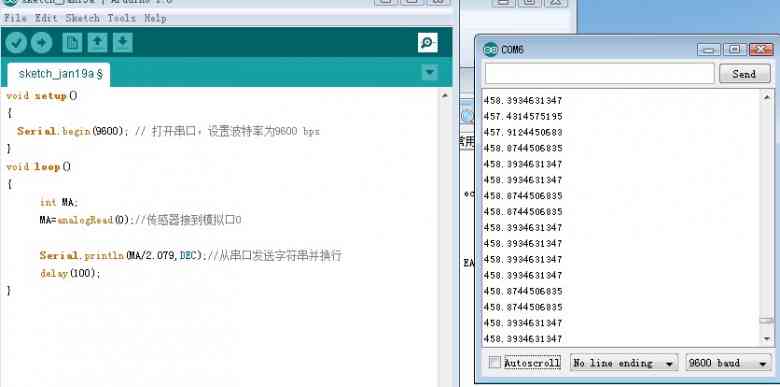
Task: Close the COM6 serial monitor window
Action: pos(761,50)
